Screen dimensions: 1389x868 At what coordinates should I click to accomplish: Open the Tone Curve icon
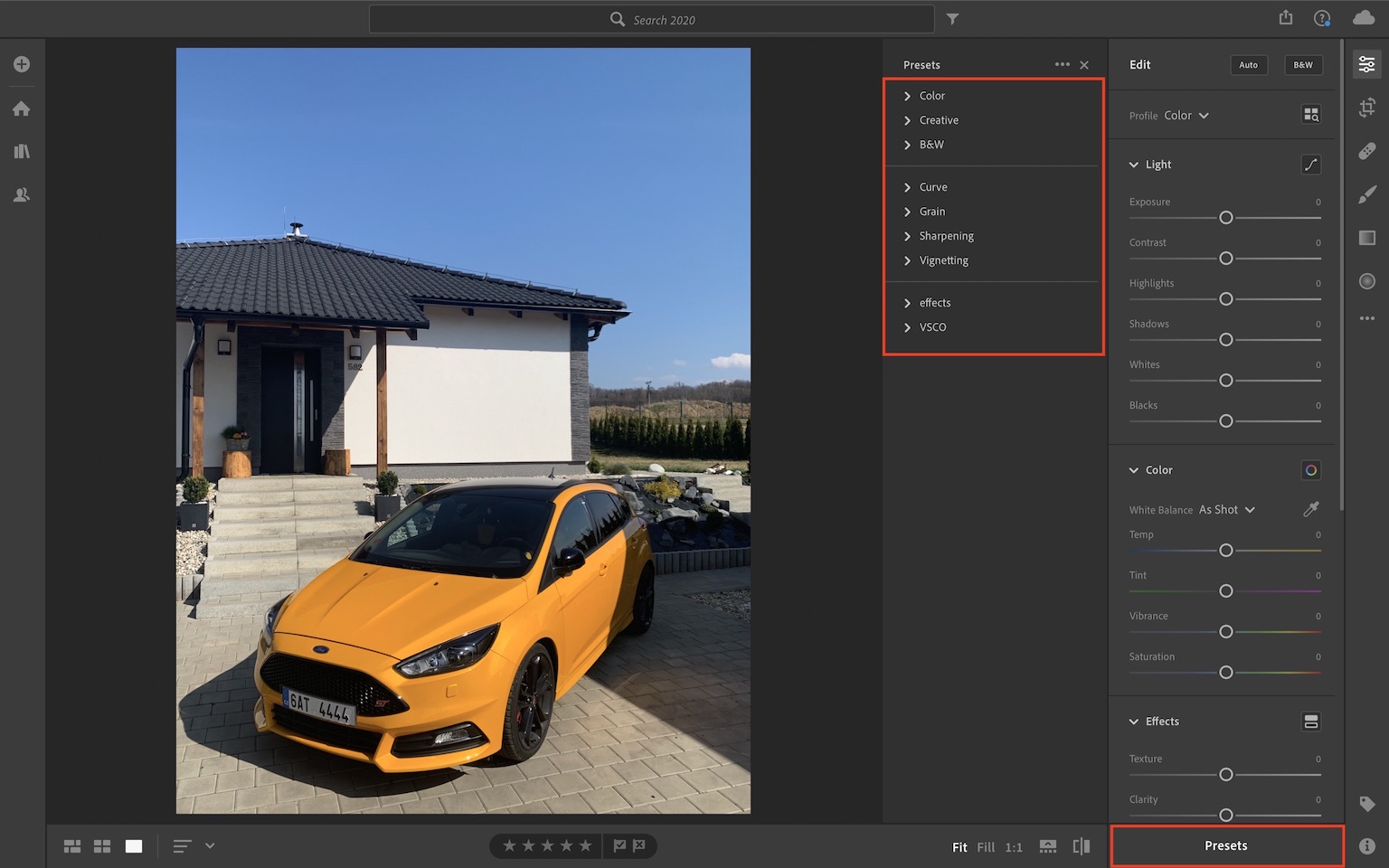click(1310, 165)
